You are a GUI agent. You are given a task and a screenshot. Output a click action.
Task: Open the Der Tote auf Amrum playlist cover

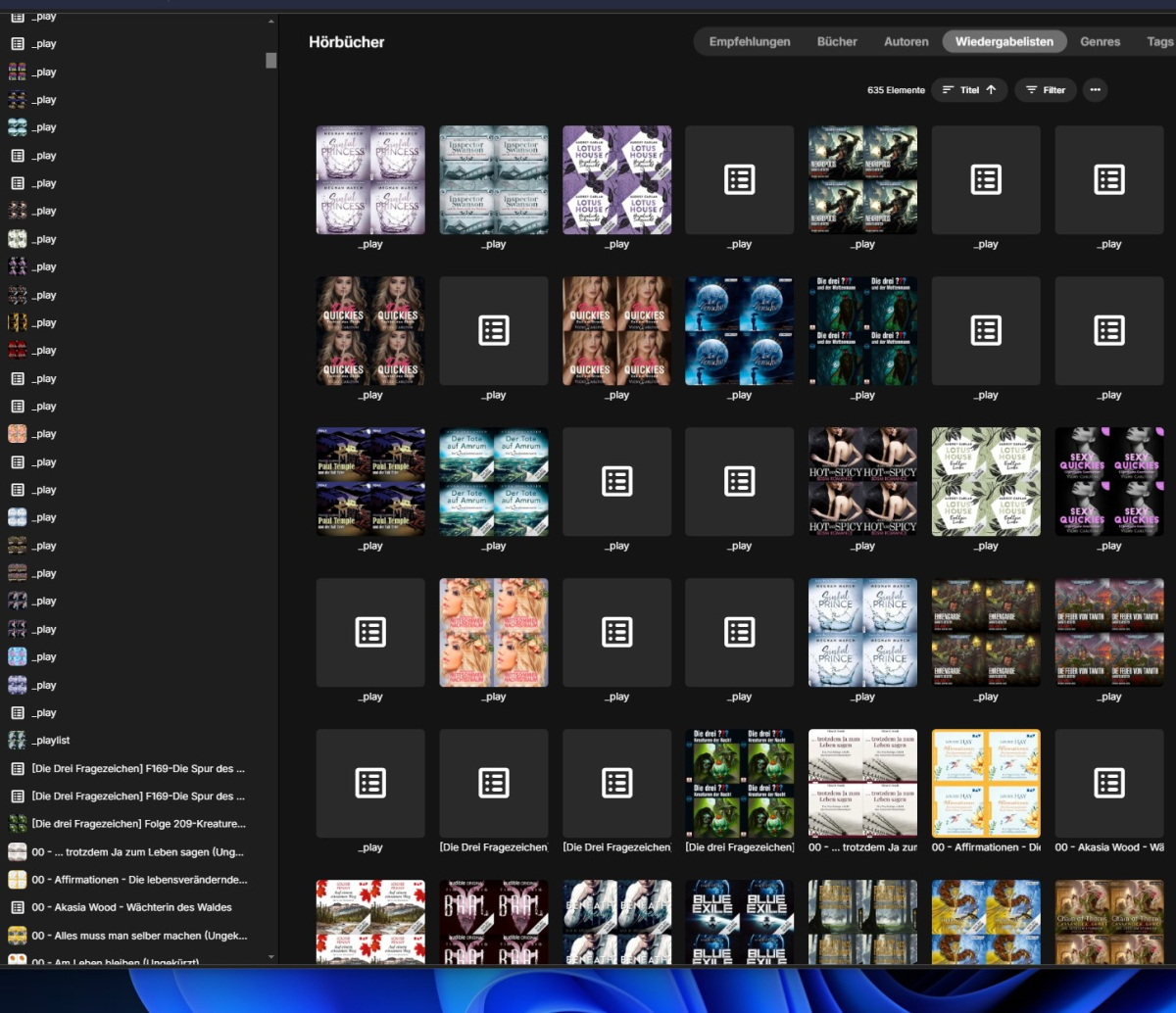[x=494, y=482]
